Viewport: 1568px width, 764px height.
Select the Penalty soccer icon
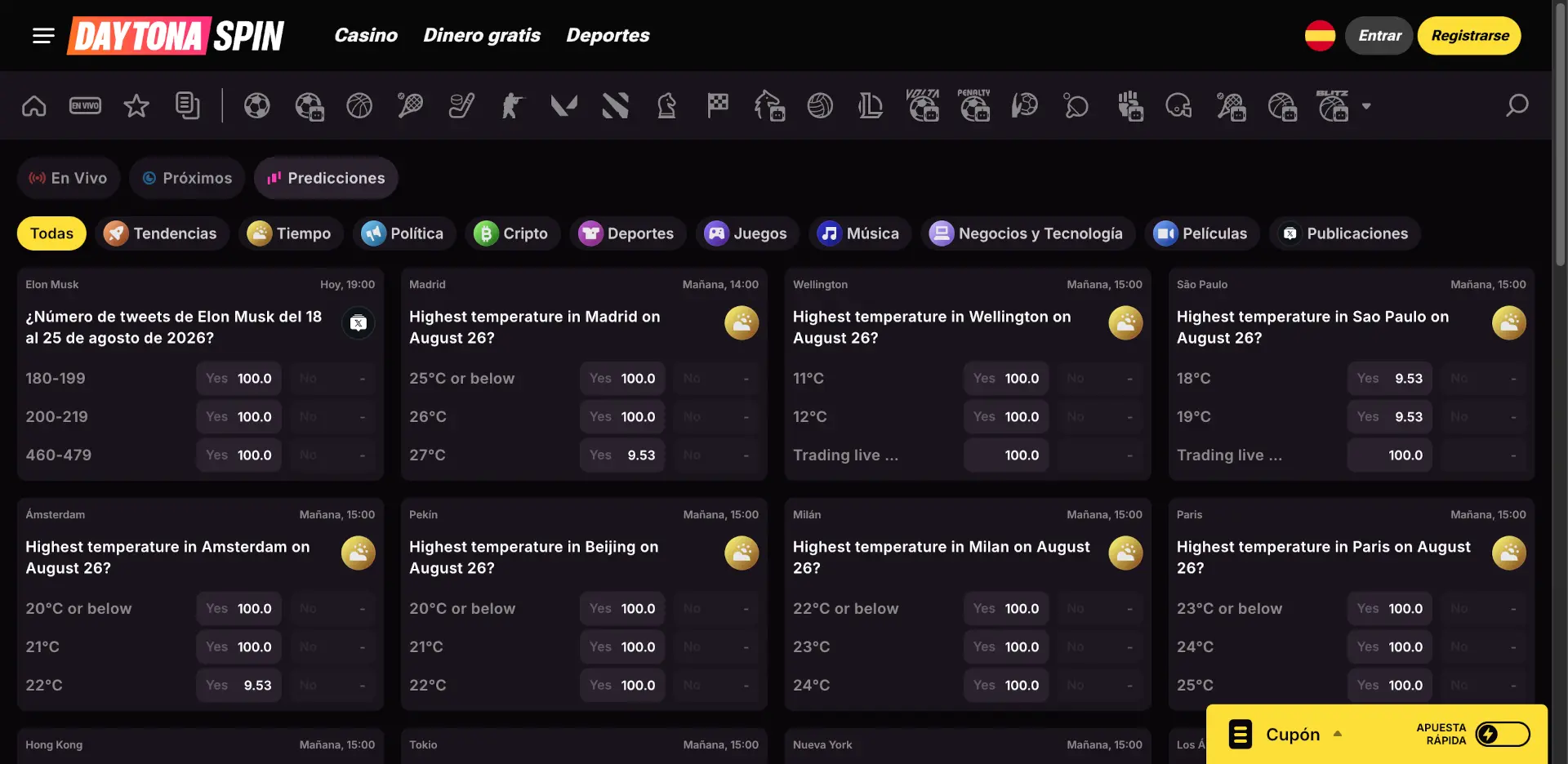973,105
